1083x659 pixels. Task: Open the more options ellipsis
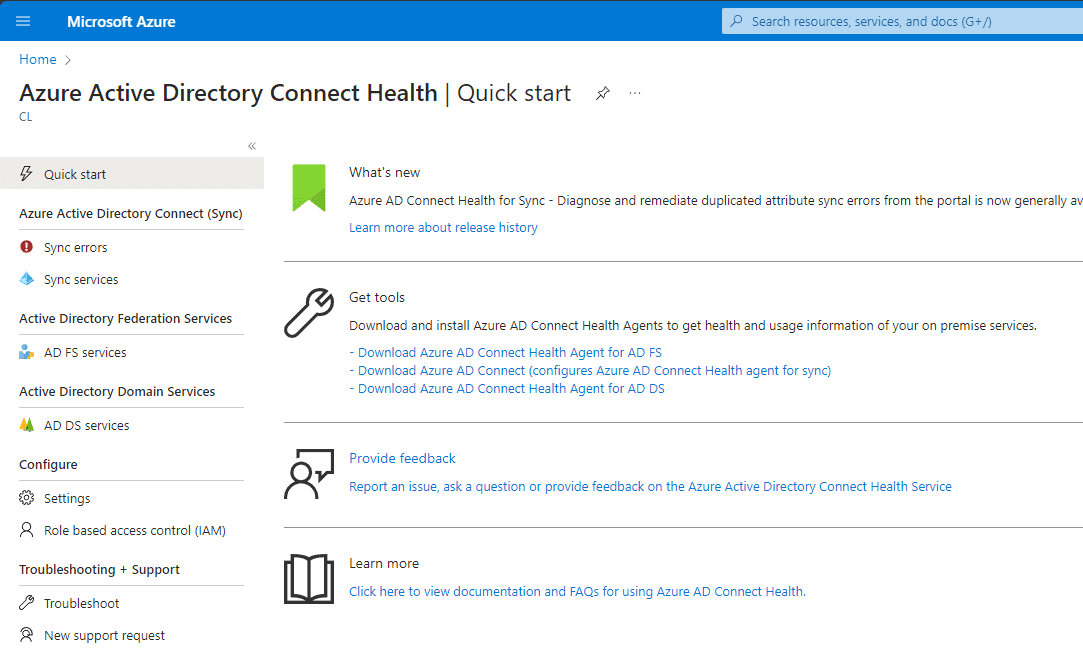click(x=635, y=93)
